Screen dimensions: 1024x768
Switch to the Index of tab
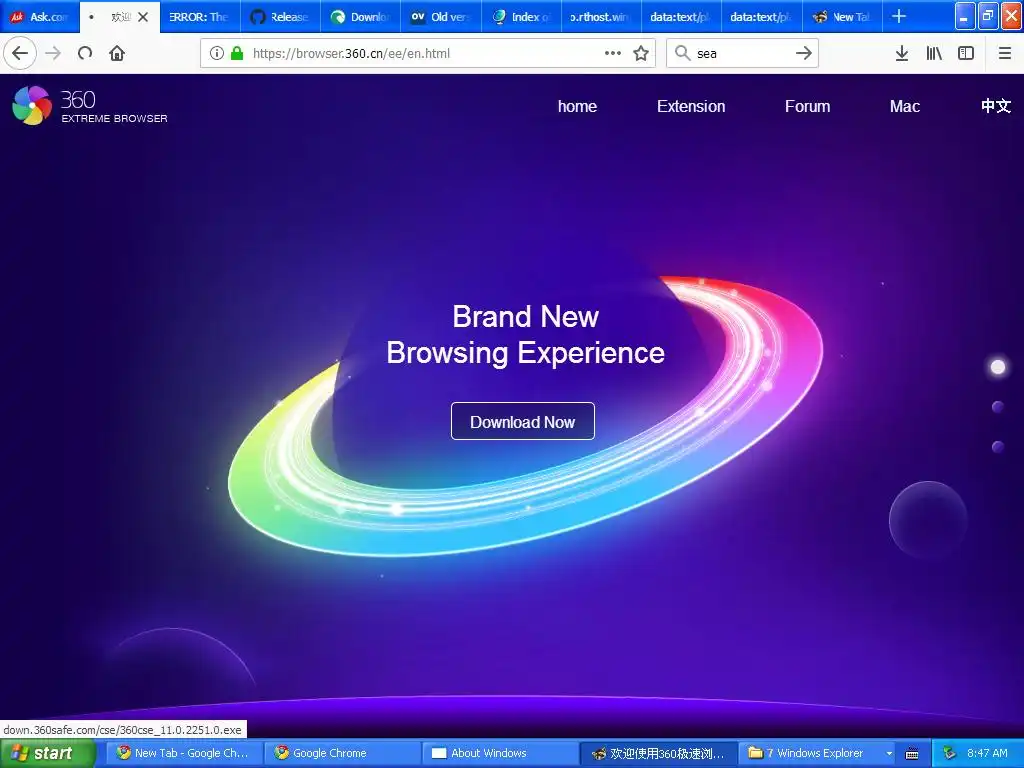tap(521, 17)
